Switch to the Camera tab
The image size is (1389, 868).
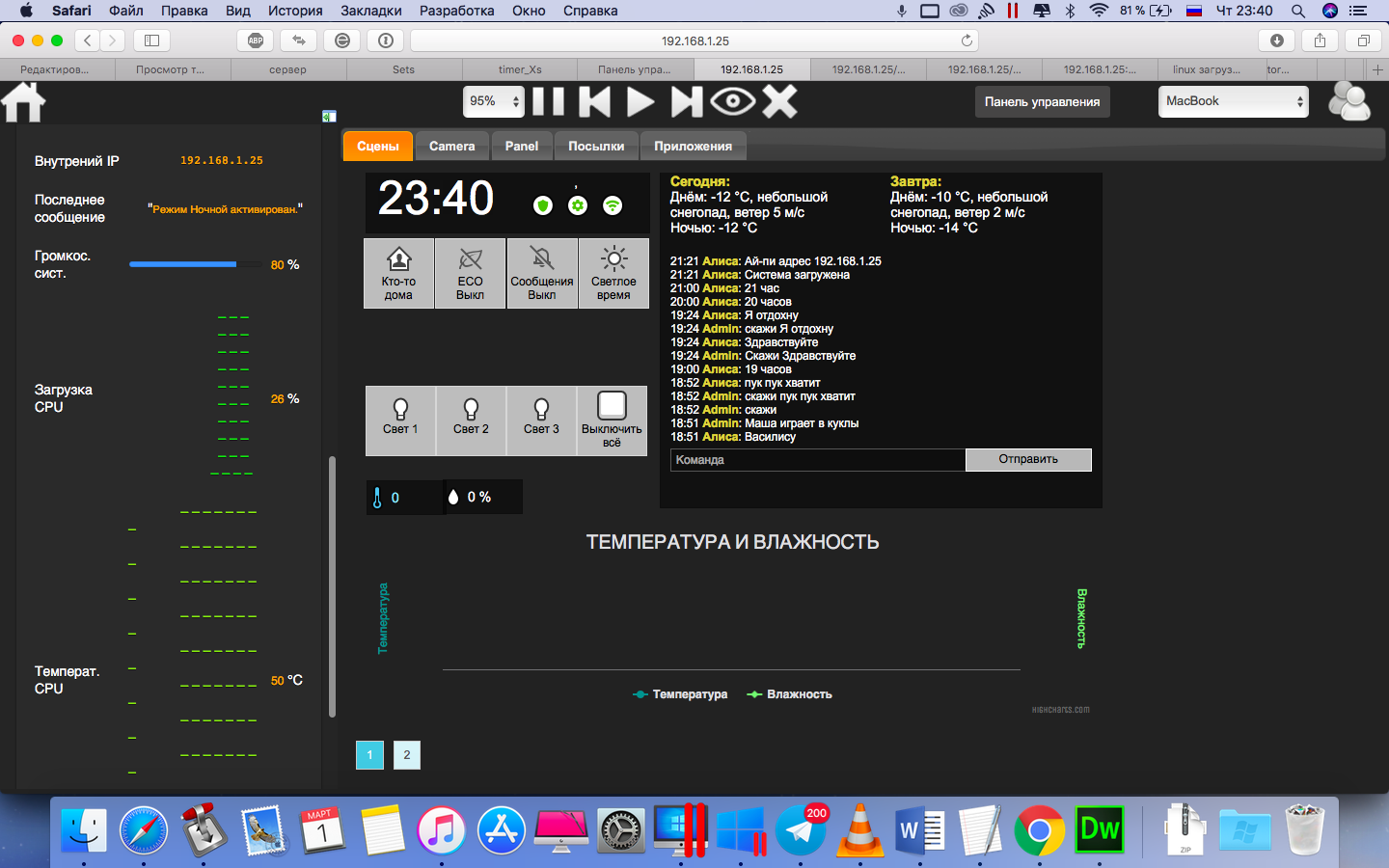tap(451, 147)
